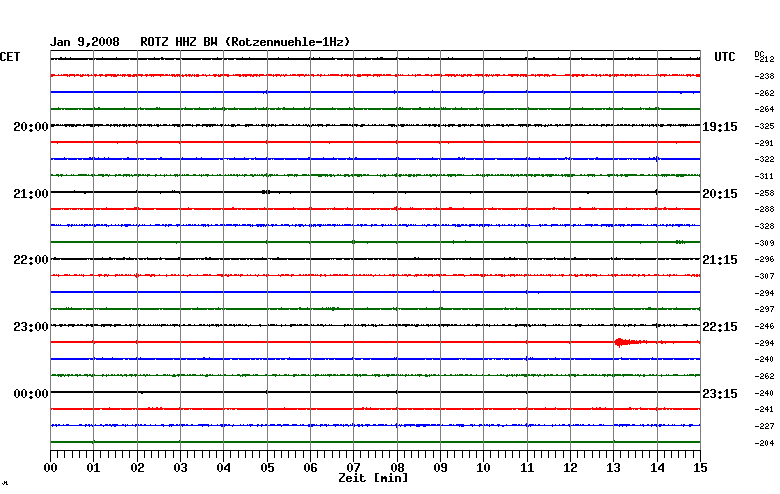
Task: Click the DC offset value '-258'
Action: click(x=765, y=193)
